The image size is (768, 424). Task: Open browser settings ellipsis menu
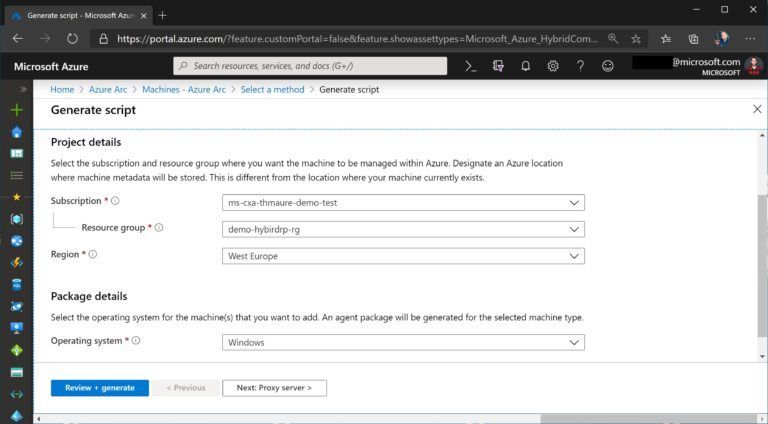pos(750,38)
